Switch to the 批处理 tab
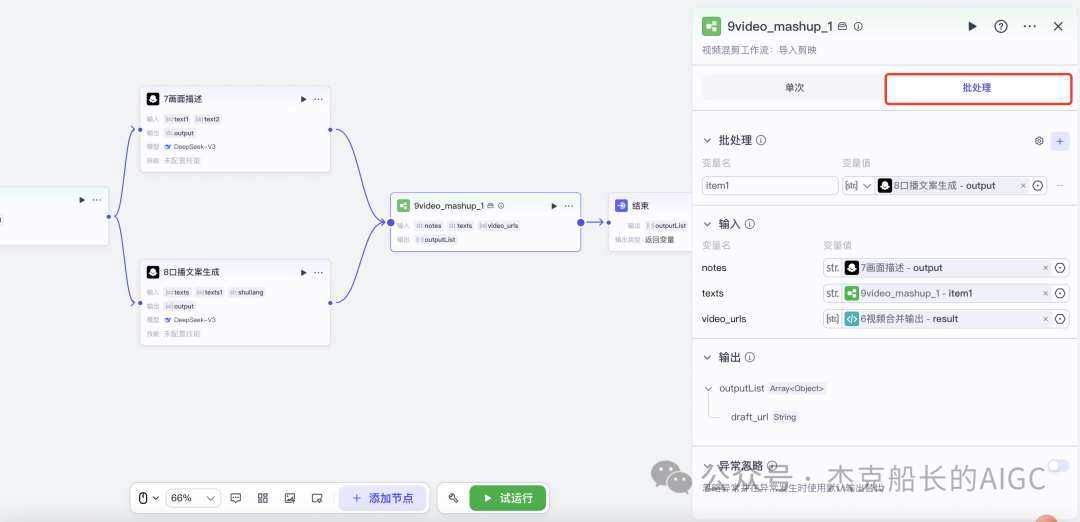 (x=977, y=88)
